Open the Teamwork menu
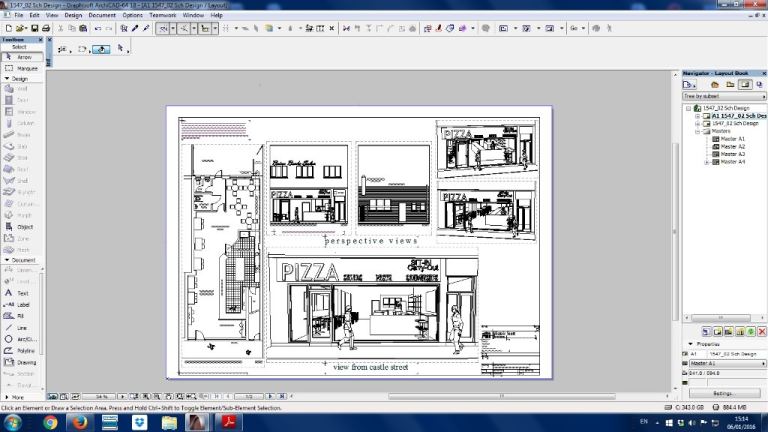The height and width of the screenshot is (432, 768). coord(163,15)
